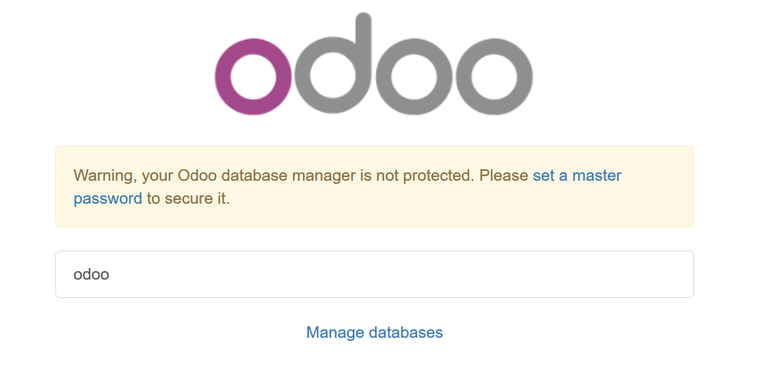Click the purple letter o in logo
This screenshot has height=383, width=760.
[253, 77]
